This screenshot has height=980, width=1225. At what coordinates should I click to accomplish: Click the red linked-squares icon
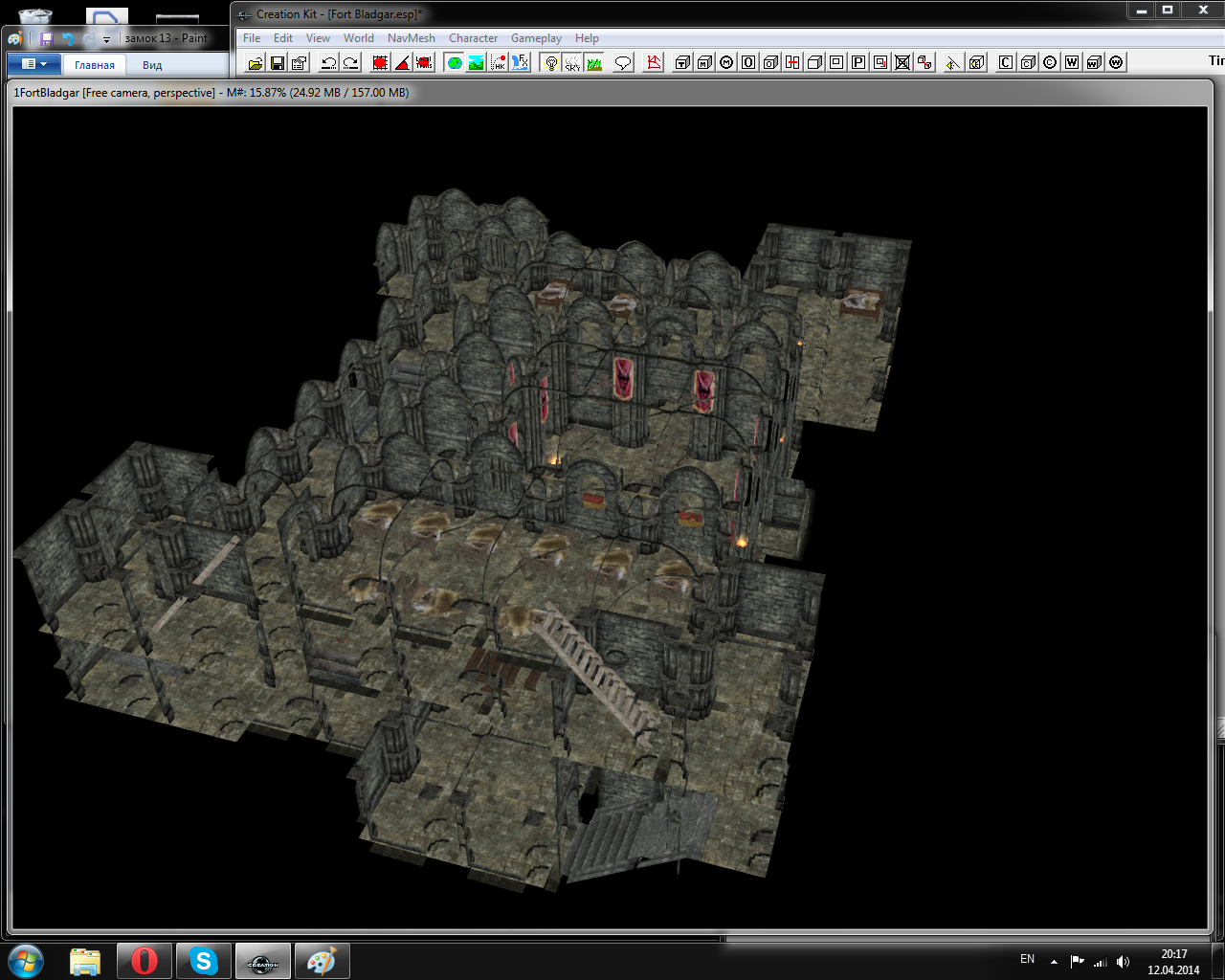coord(924,62)
